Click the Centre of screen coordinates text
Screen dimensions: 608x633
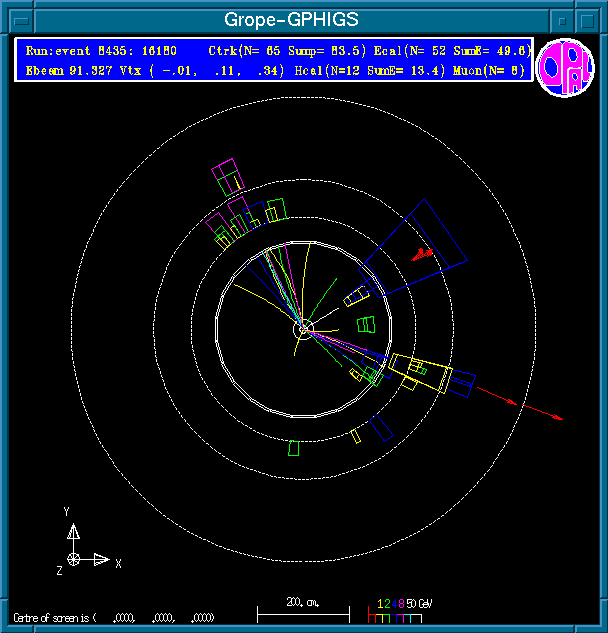tap(113, 617)
